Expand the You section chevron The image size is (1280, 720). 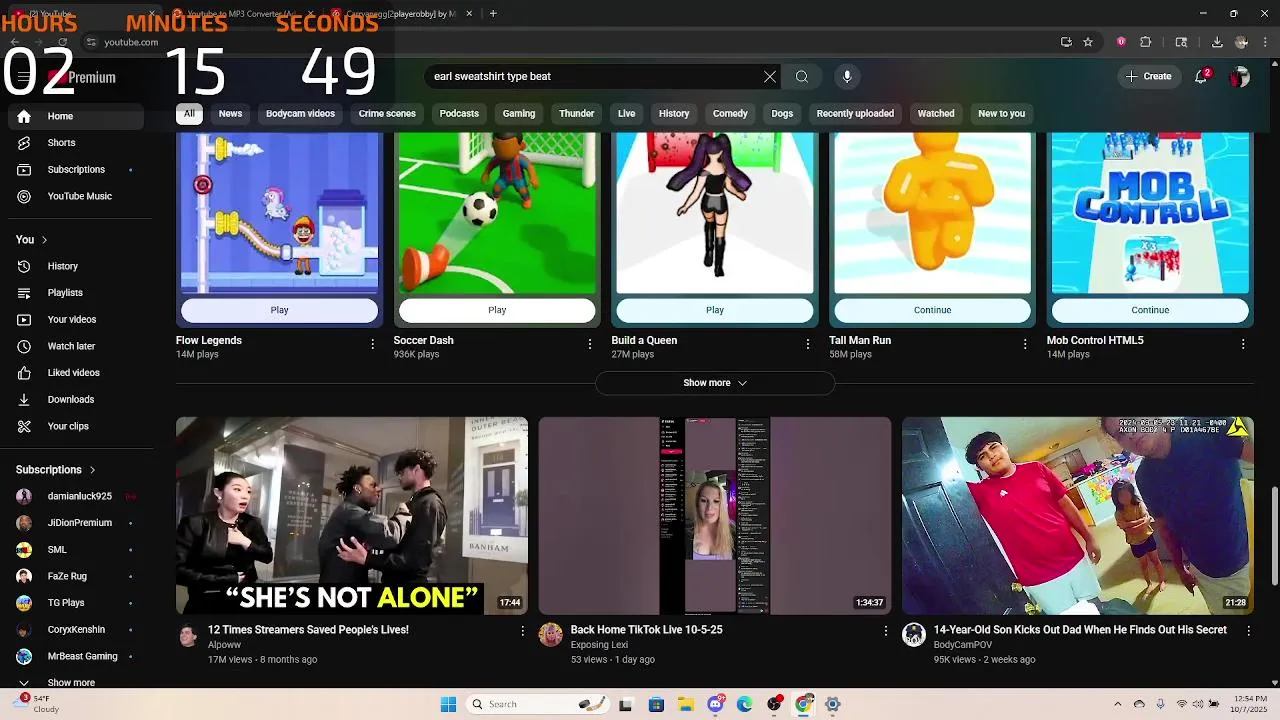(44, 240)
